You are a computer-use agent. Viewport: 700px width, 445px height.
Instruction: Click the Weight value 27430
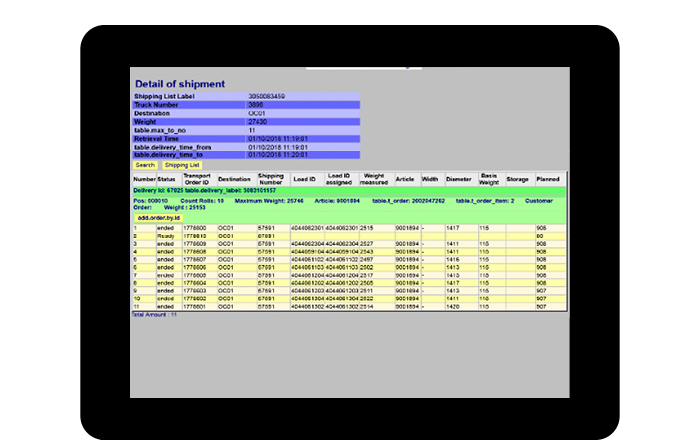(x=258, y=122)
